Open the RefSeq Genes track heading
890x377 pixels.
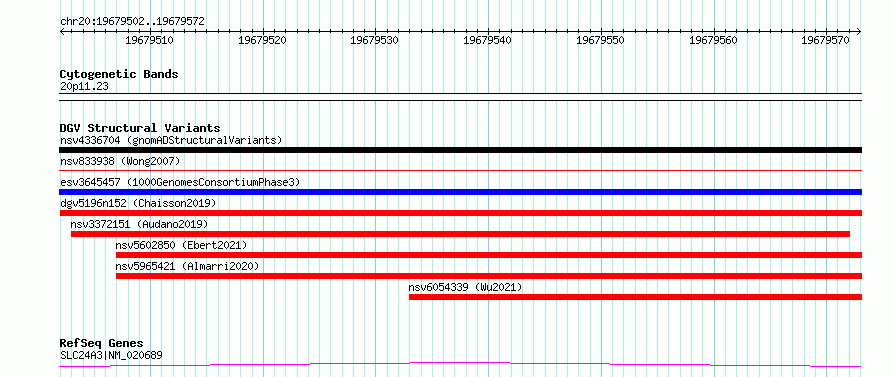pyautogui.click(x=102, y=344)
